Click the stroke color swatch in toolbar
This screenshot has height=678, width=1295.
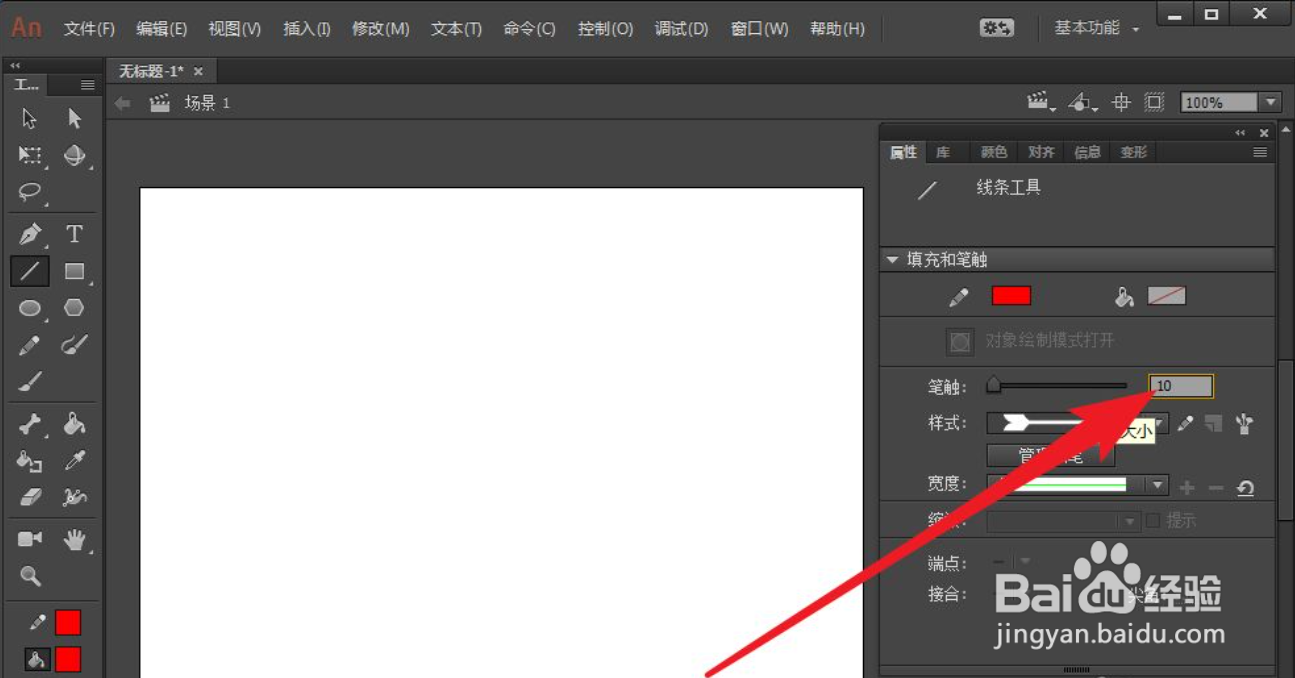coord(67,623)
